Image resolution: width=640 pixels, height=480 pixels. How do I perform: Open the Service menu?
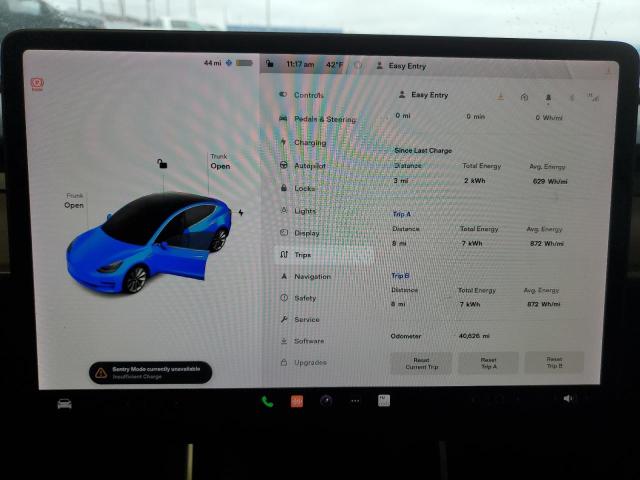tap(300, 319)
